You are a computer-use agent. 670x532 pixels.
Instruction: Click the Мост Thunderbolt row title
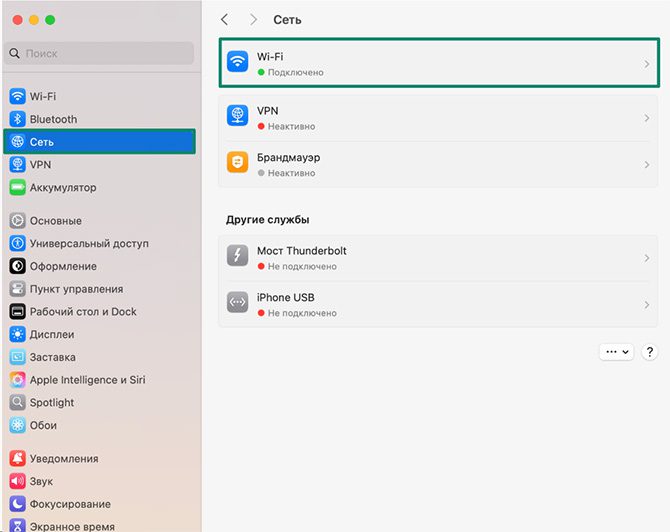pyautogui.click(x=302, y=251)
